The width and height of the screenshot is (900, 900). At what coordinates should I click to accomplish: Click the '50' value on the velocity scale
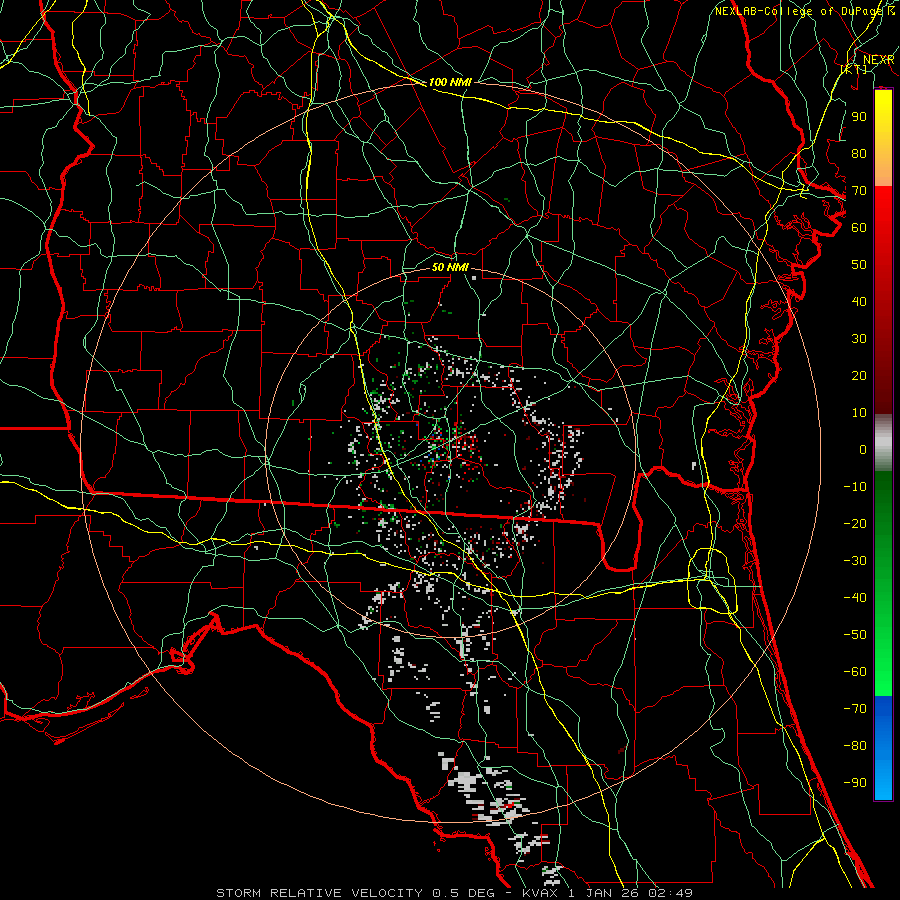(x=859, y=265)
